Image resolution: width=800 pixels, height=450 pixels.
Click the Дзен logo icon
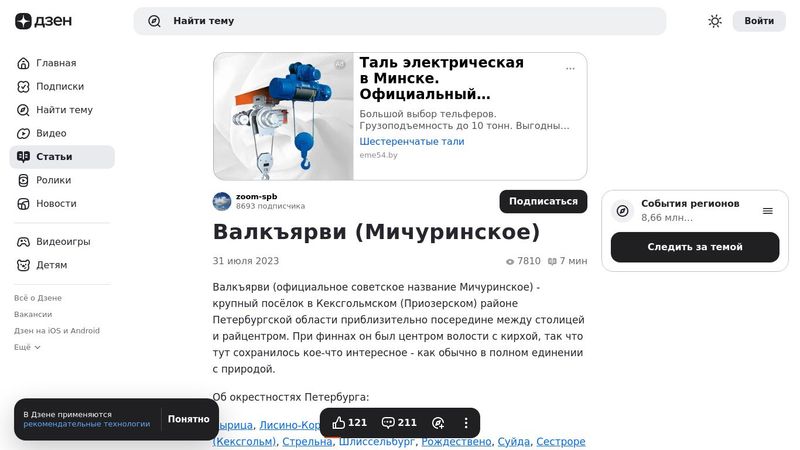click(23, 21)
